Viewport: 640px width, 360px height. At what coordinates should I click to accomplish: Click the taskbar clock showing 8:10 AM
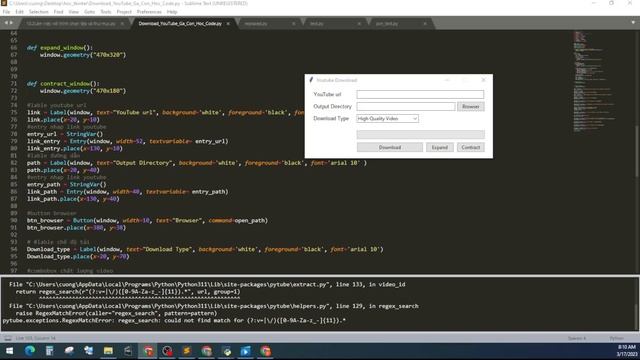(627, 351)
